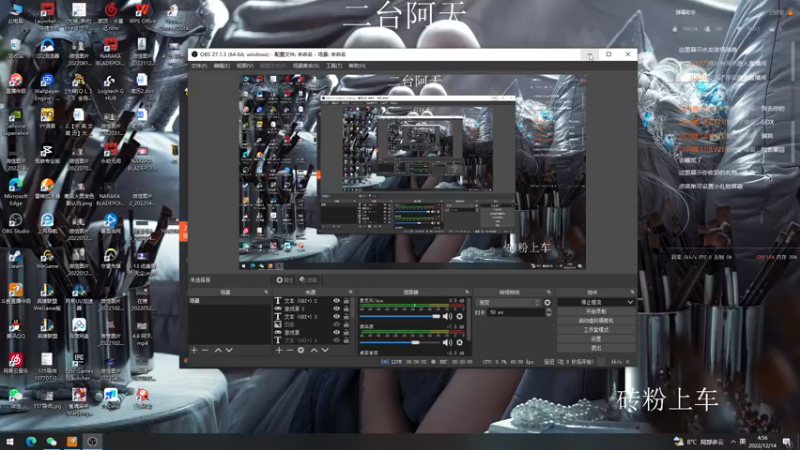Select the 场景 entry in scenes list
Viewport: 800px width, 450px height.
click(x=230, y=301)
